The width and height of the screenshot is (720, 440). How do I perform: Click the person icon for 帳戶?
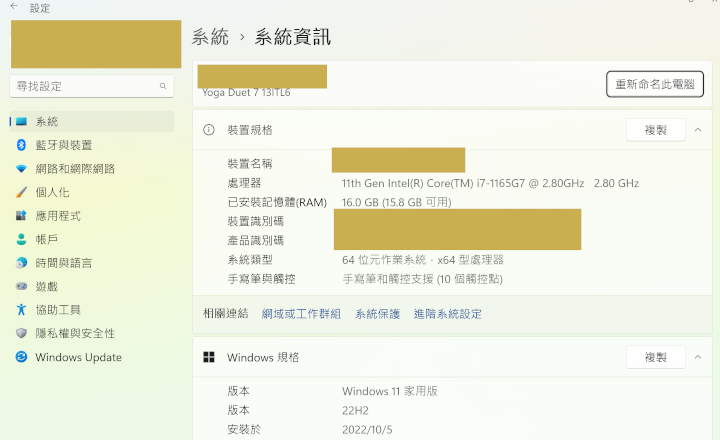click(21, 239)
